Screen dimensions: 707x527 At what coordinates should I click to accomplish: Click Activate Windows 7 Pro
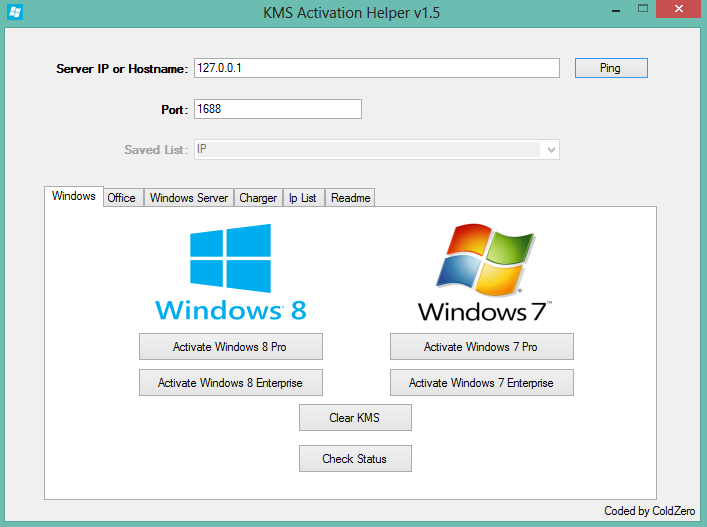coord(482,346)
